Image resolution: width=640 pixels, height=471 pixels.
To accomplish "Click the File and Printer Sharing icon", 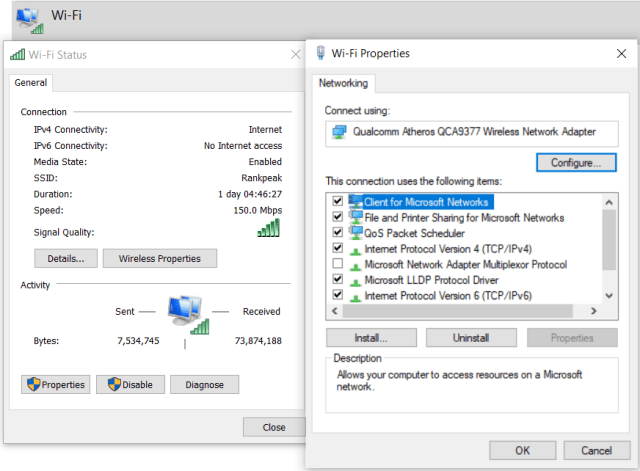I will (356, 217).
